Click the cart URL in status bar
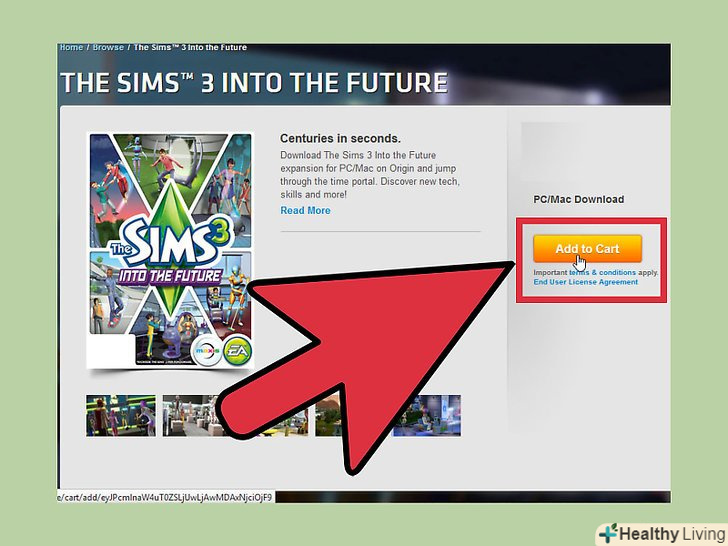Viewport: 728px width, 546px height. (x=165, y=497)
